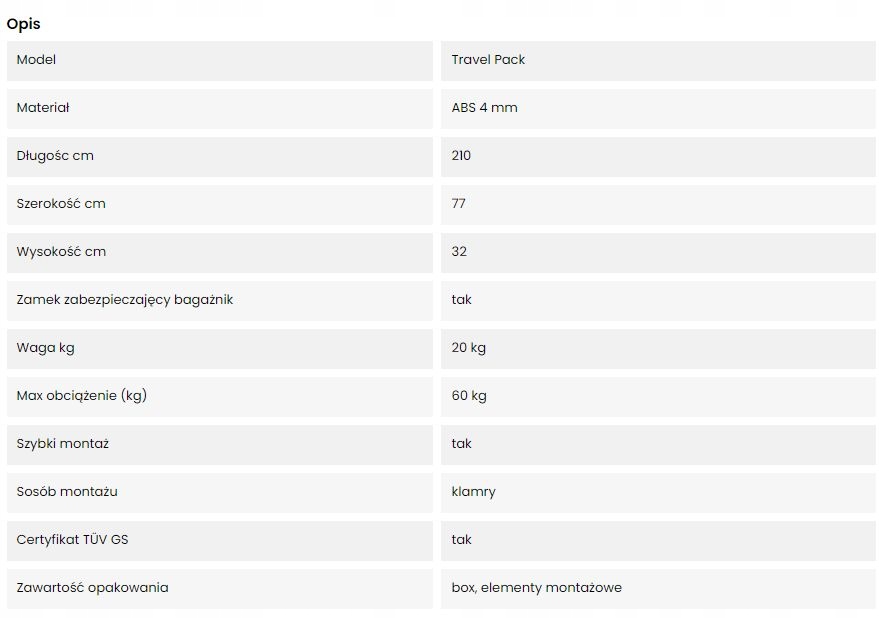Click the 77 width value
The image size is (879, 618).
click(x=459, y=204)
